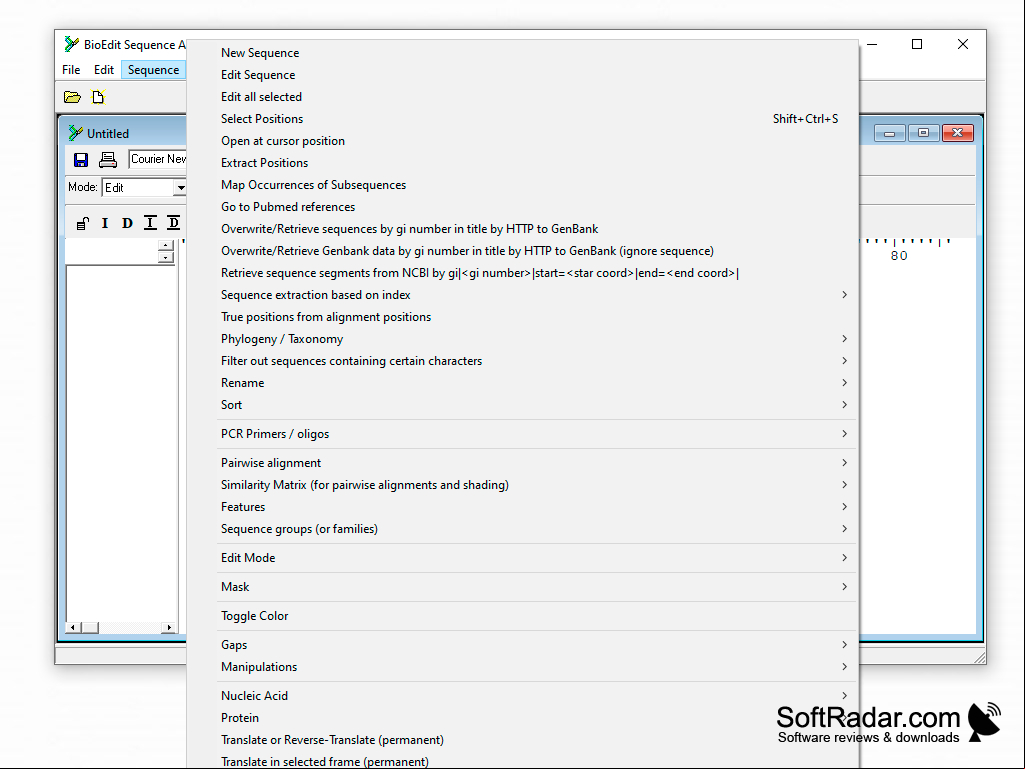Choose Protein from the menu

[522, 718]
